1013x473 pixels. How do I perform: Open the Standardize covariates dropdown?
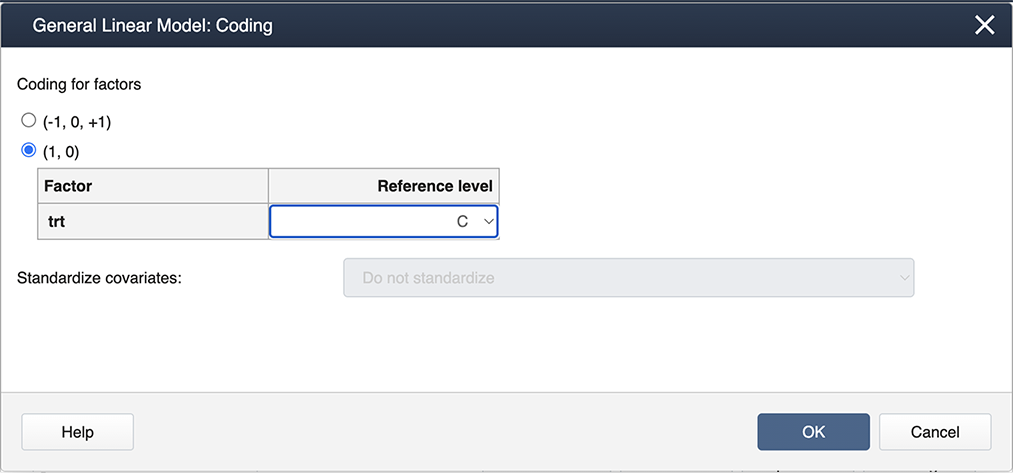pyautogui.click(x=628, y=277)
